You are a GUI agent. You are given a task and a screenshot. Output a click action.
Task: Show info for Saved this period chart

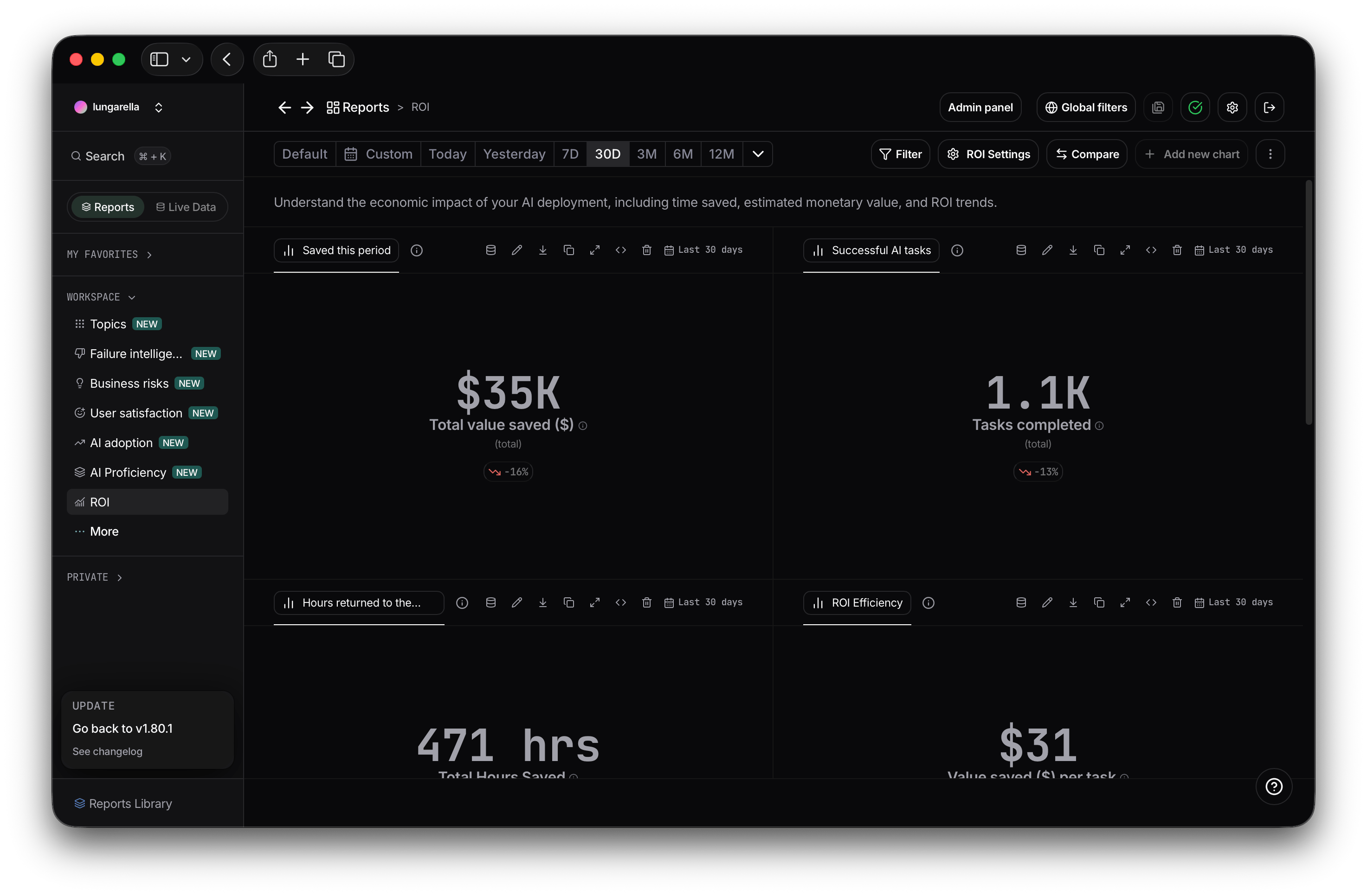pyautogui.click(x=417, y=250)
